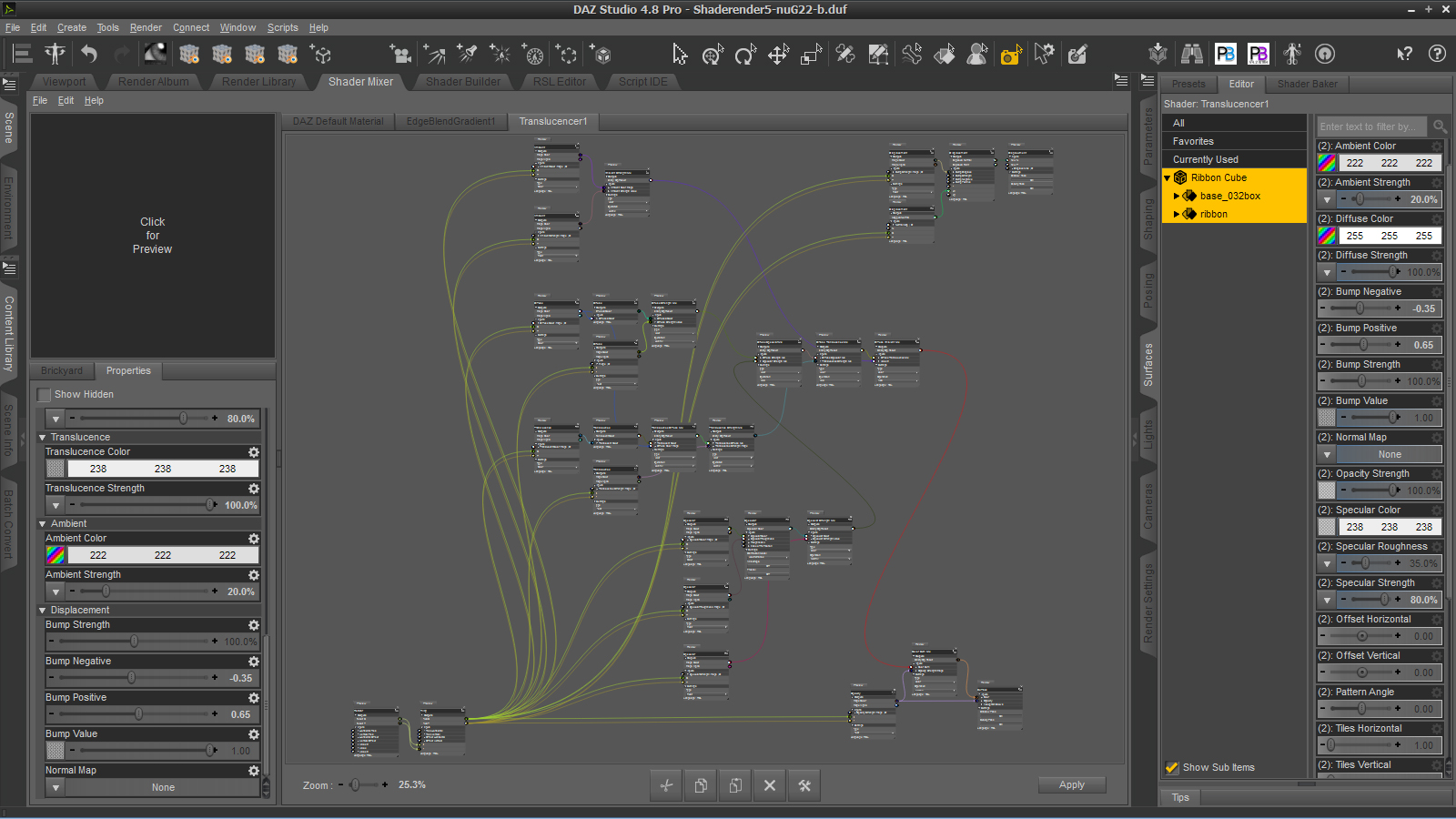Switch to the RSL Editor tab
Viewport: 1456px width, 819px height.
560,82
